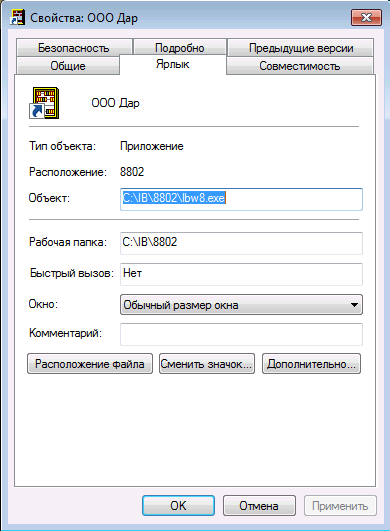Image resolution: width=390 pixels, height=531 pixels.
Task: Open Расположение файла
Action: point(90,364)
